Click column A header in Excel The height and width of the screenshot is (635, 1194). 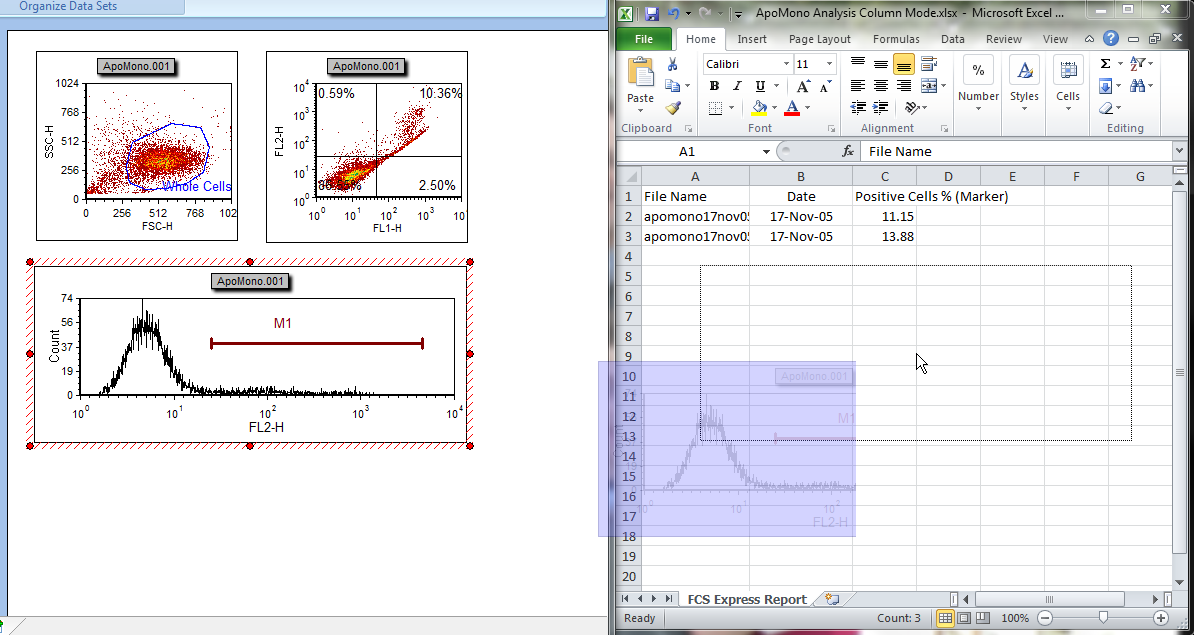(x=694, y=177)
